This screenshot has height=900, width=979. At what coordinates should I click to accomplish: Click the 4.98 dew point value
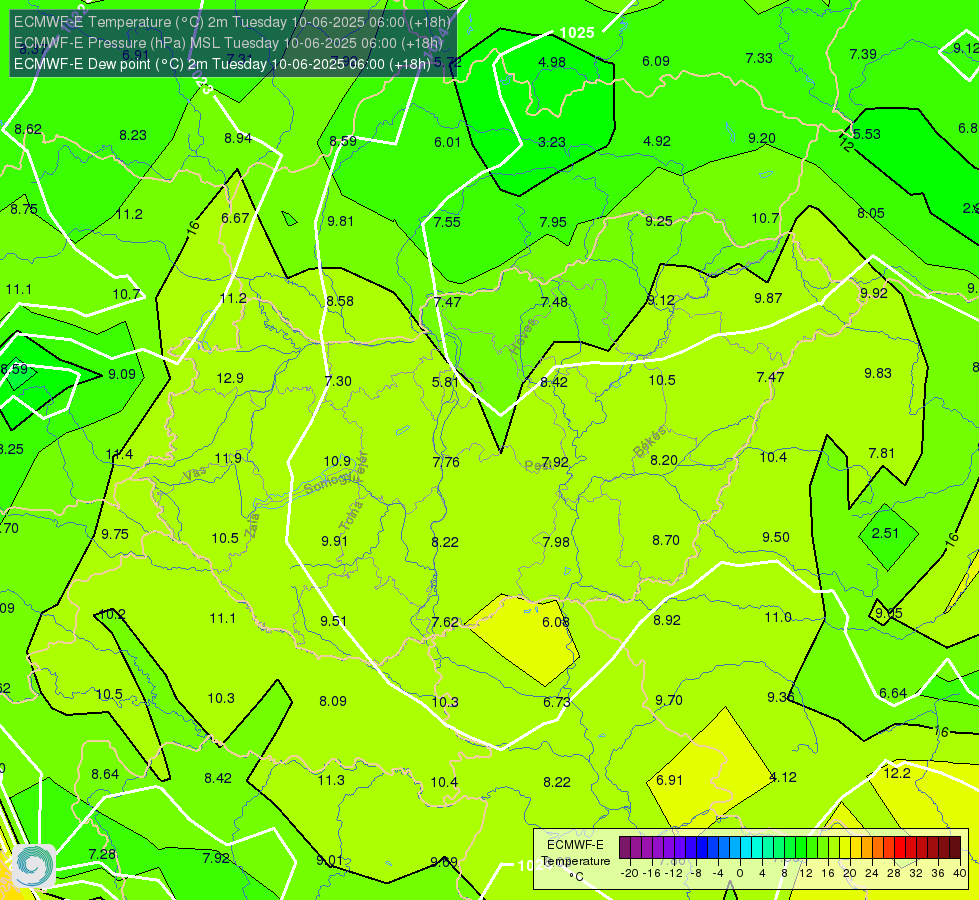point(552,62)
